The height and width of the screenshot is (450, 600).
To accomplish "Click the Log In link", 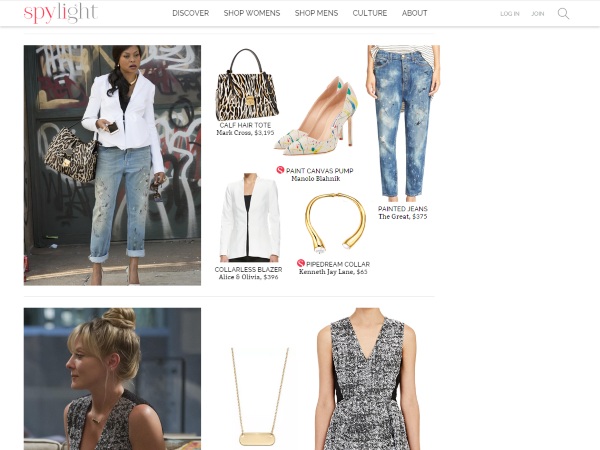I will 510,14.
